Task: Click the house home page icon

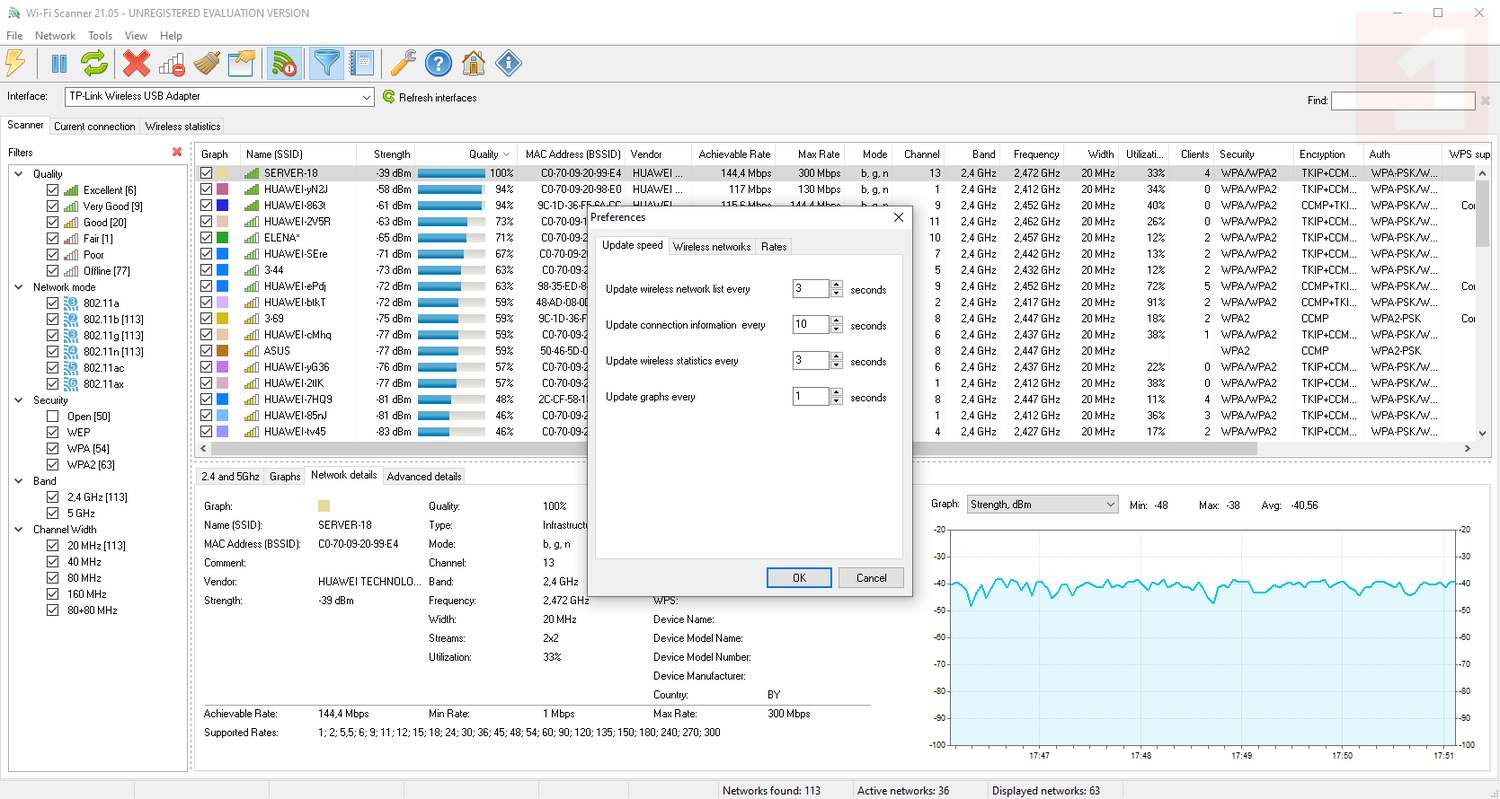Action: coord(473,64)
